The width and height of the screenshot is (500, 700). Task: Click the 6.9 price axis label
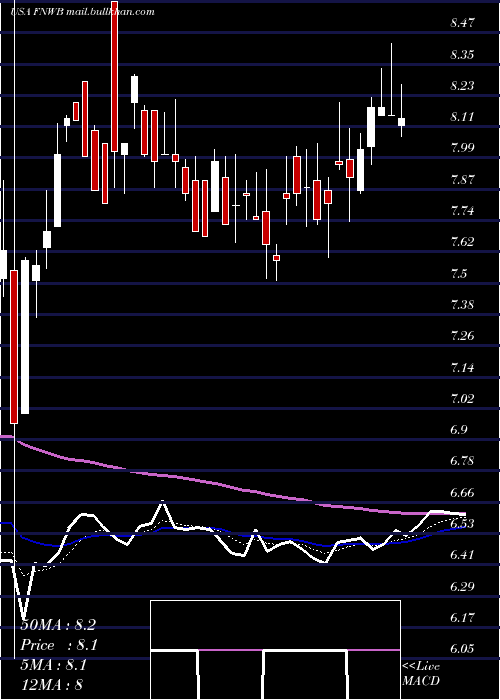(x=458, y=430)
